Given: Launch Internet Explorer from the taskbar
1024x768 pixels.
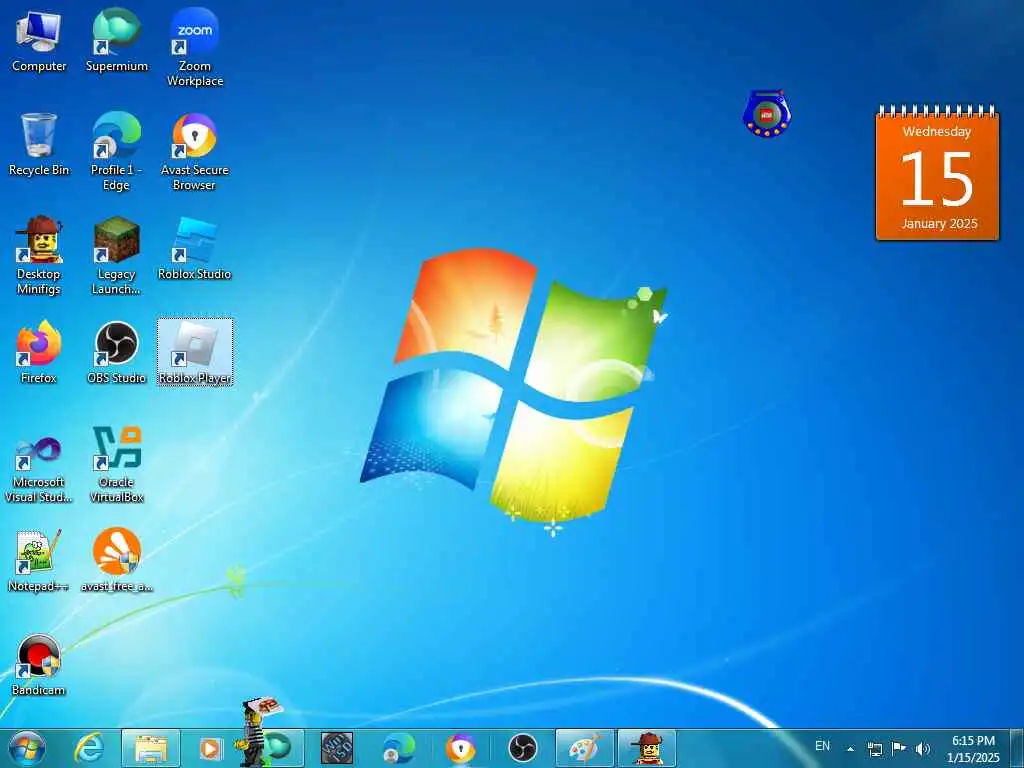Looking at the screenshot, I should (x=89, y=748).
